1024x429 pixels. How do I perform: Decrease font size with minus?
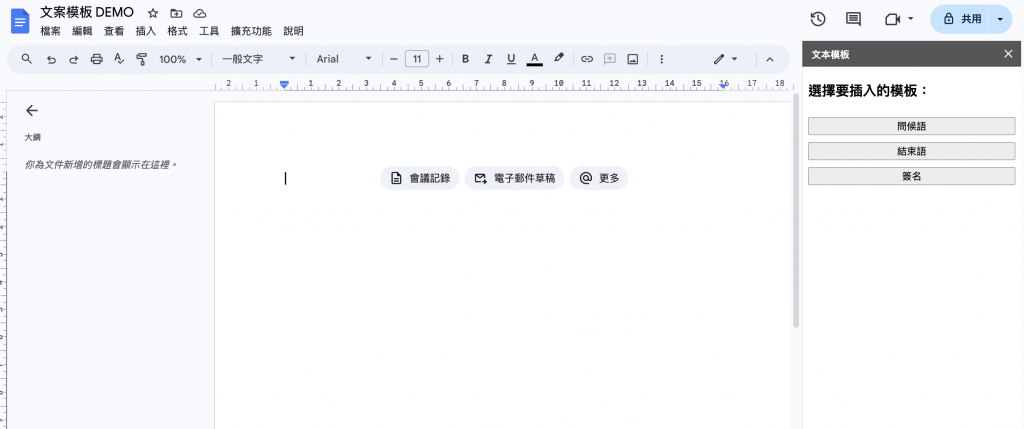tap(393, 59)
